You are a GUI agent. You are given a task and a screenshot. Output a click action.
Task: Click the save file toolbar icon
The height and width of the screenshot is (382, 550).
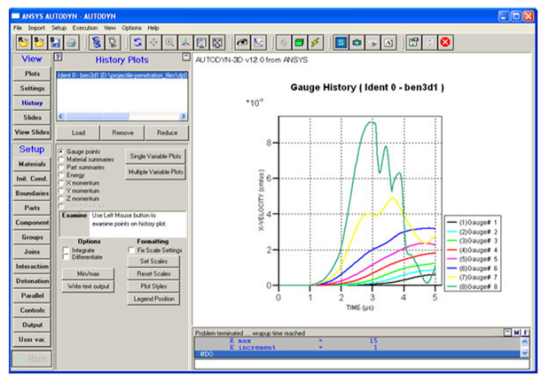(55, 42)
